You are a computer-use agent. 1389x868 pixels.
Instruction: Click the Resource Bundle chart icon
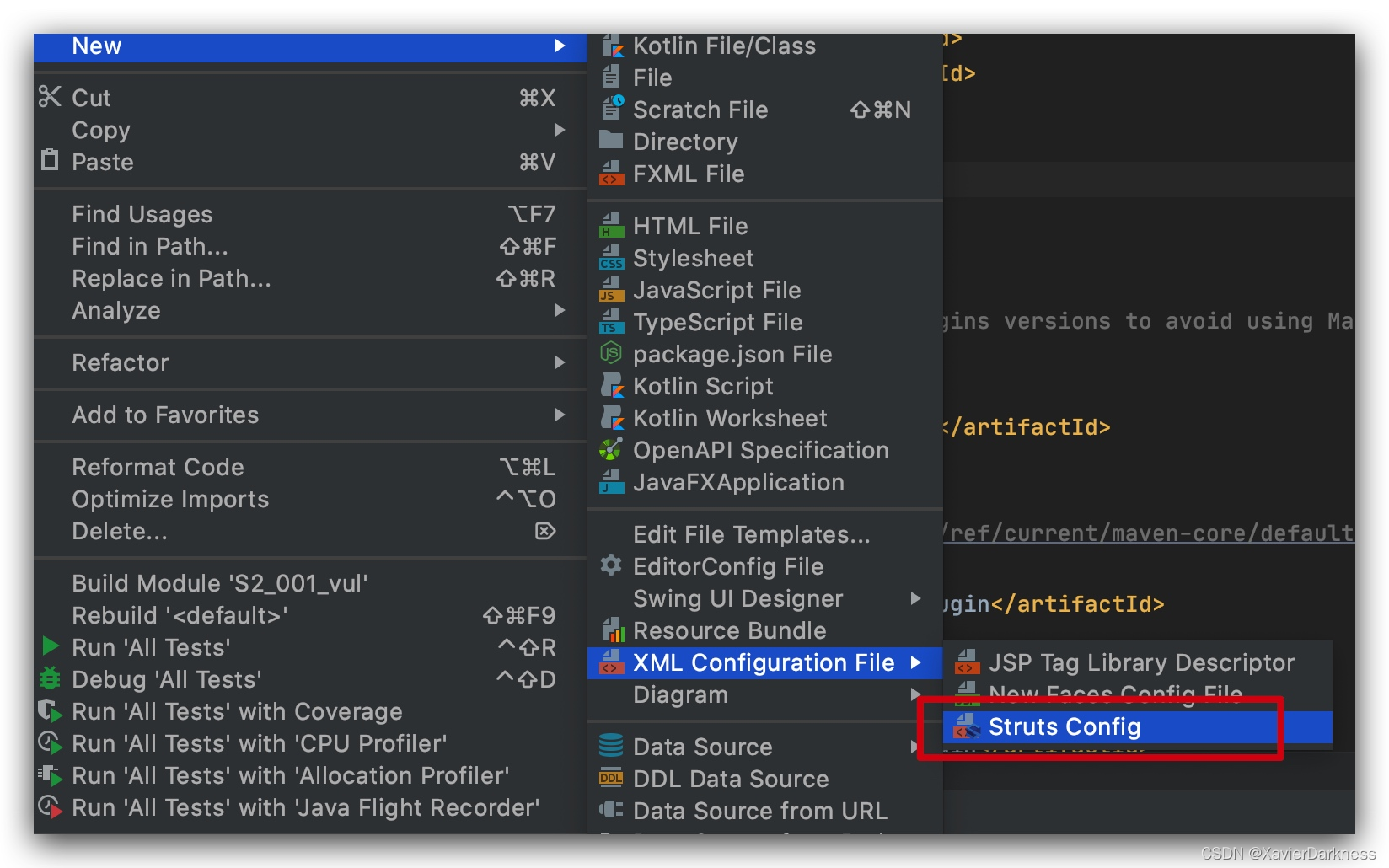pos(613,630)
